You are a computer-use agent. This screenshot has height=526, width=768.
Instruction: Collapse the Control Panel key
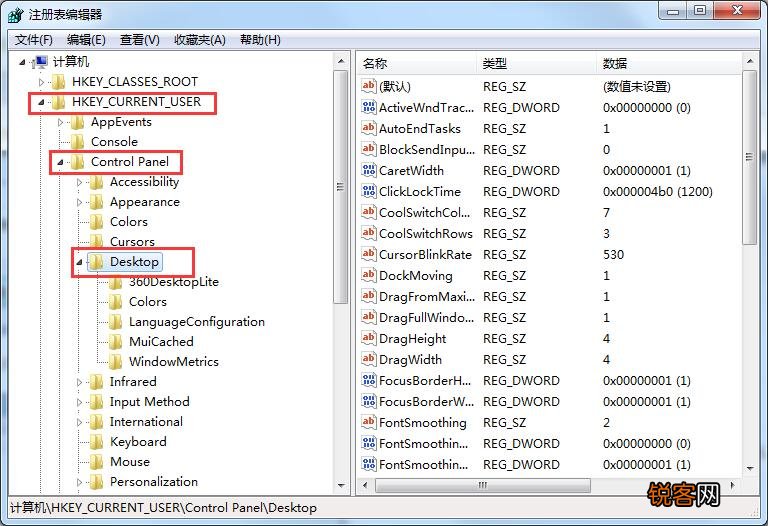60,162
